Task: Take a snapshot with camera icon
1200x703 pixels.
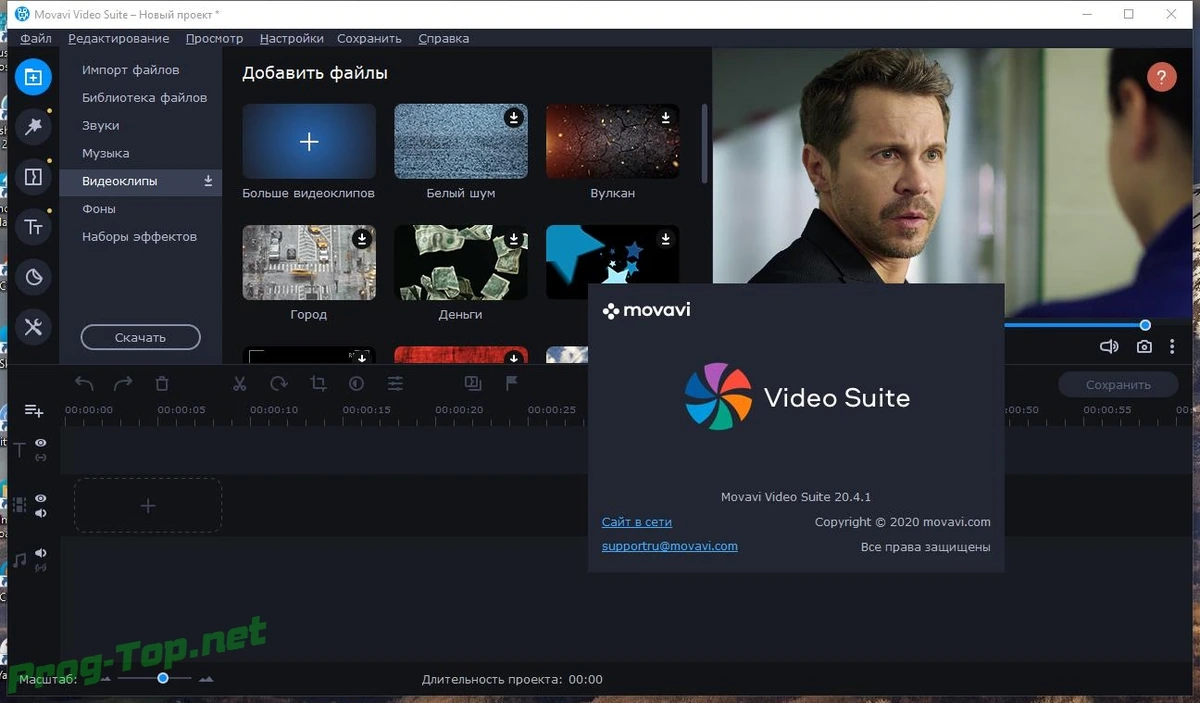Action: [x=1144, y=347]
